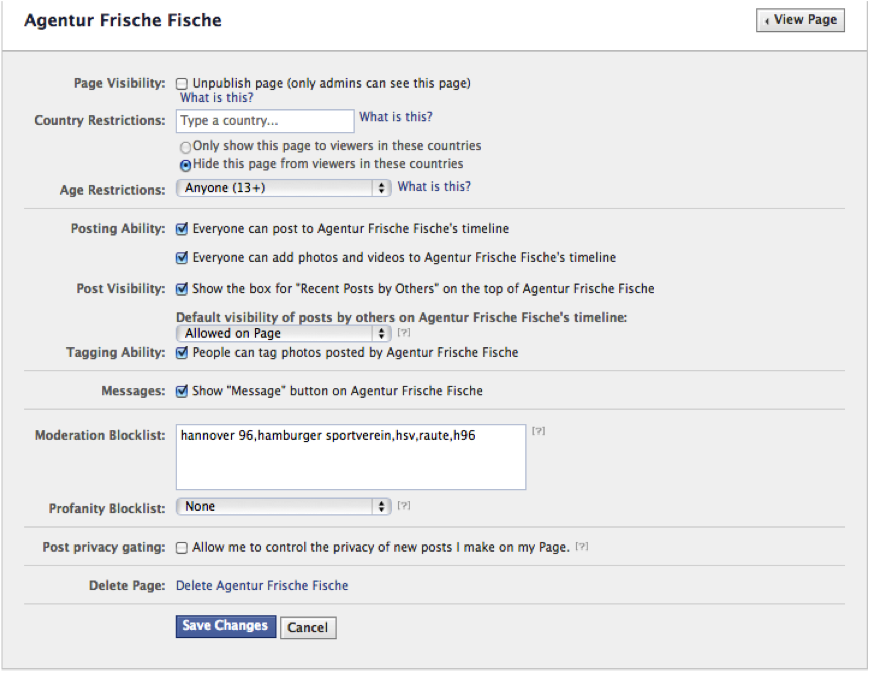Click the help icon beside Allowed on Page dropdown
The width and height of the screenshot is (883, 675).
click(x=403, y=333)
